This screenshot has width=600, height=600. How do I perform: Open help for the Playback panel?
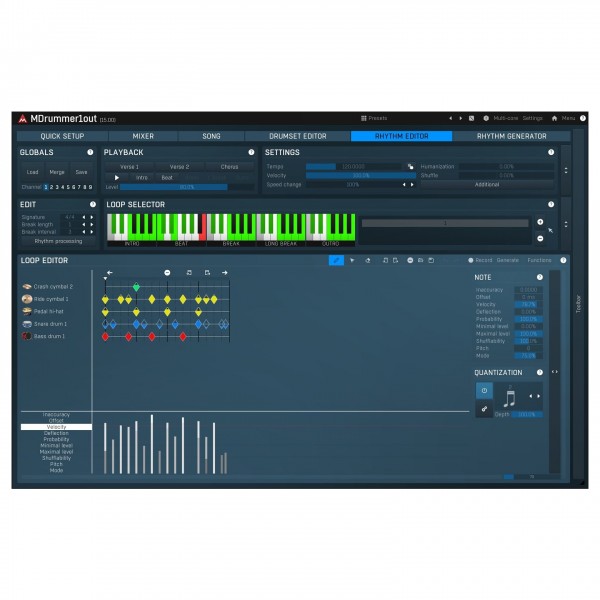tap(251, 152)
